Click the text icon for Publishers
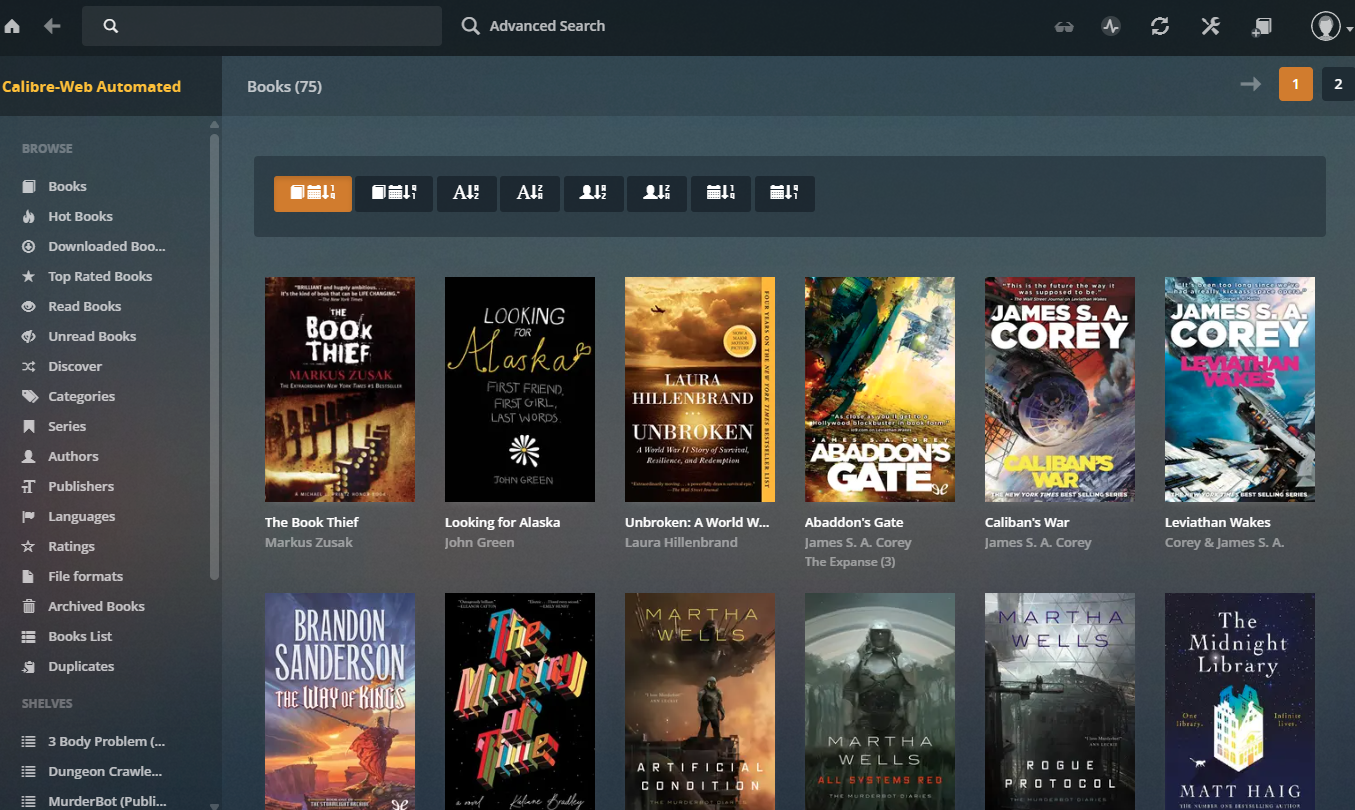This screenshot has width=1355, height=810. coord(29,486)
